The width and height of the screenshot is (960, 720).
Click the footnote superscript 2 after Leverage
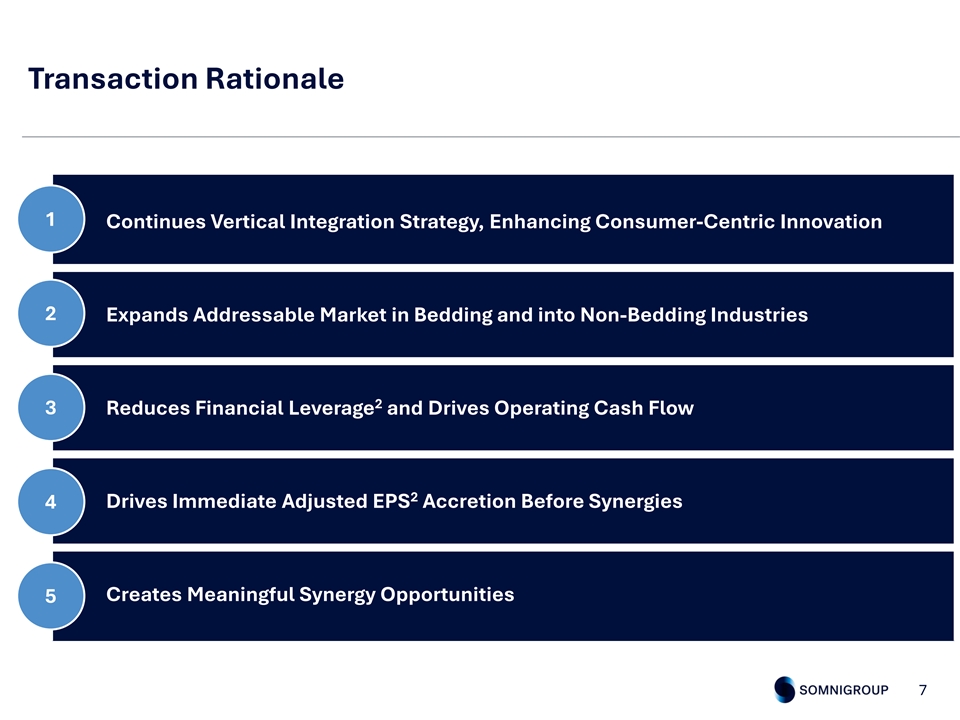(x=378, y=403)
